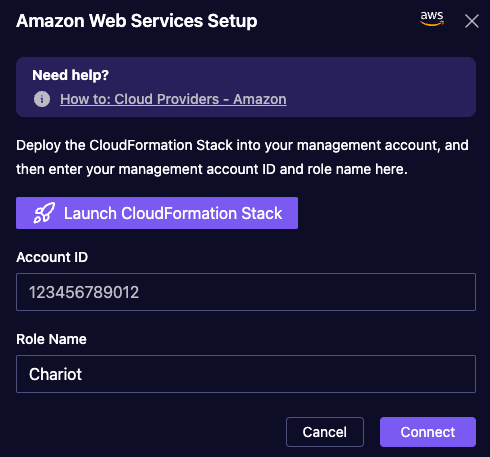Screen dimensions: 490x457
Task: Click the AWS logo icon
Action: click(x=432, y=19)
